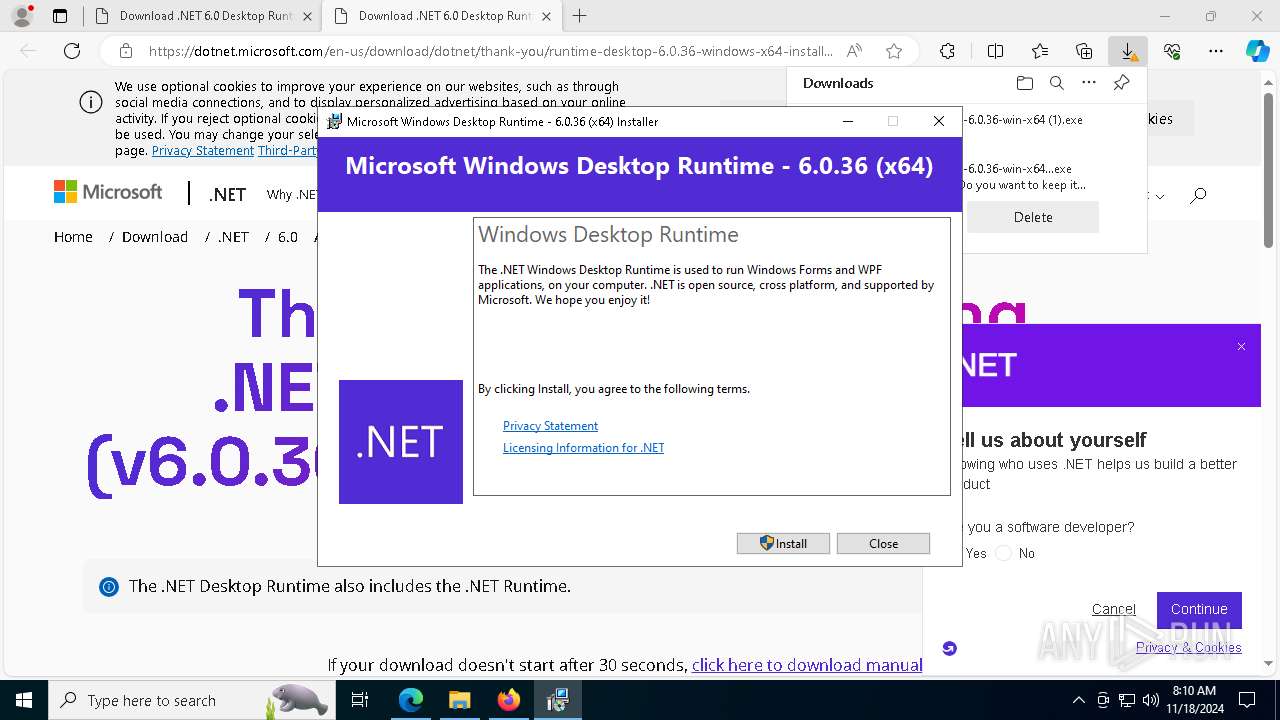This screenshot has width=1280, height=720.
Task: Click Home breadcrumb link
Action: pos(73,237)
